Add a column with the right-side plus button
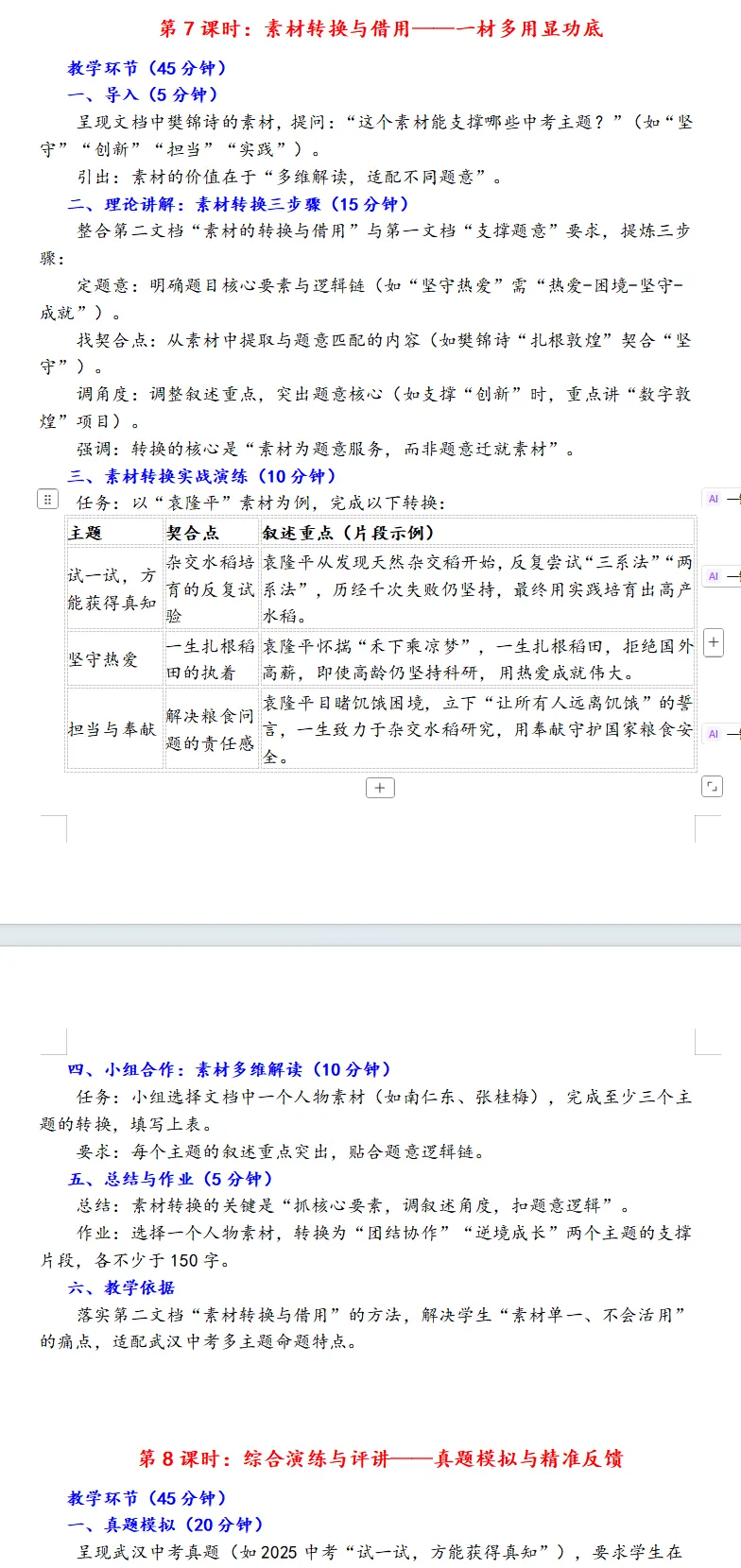Screen dimensions: 741x1568 click(714, 642)
